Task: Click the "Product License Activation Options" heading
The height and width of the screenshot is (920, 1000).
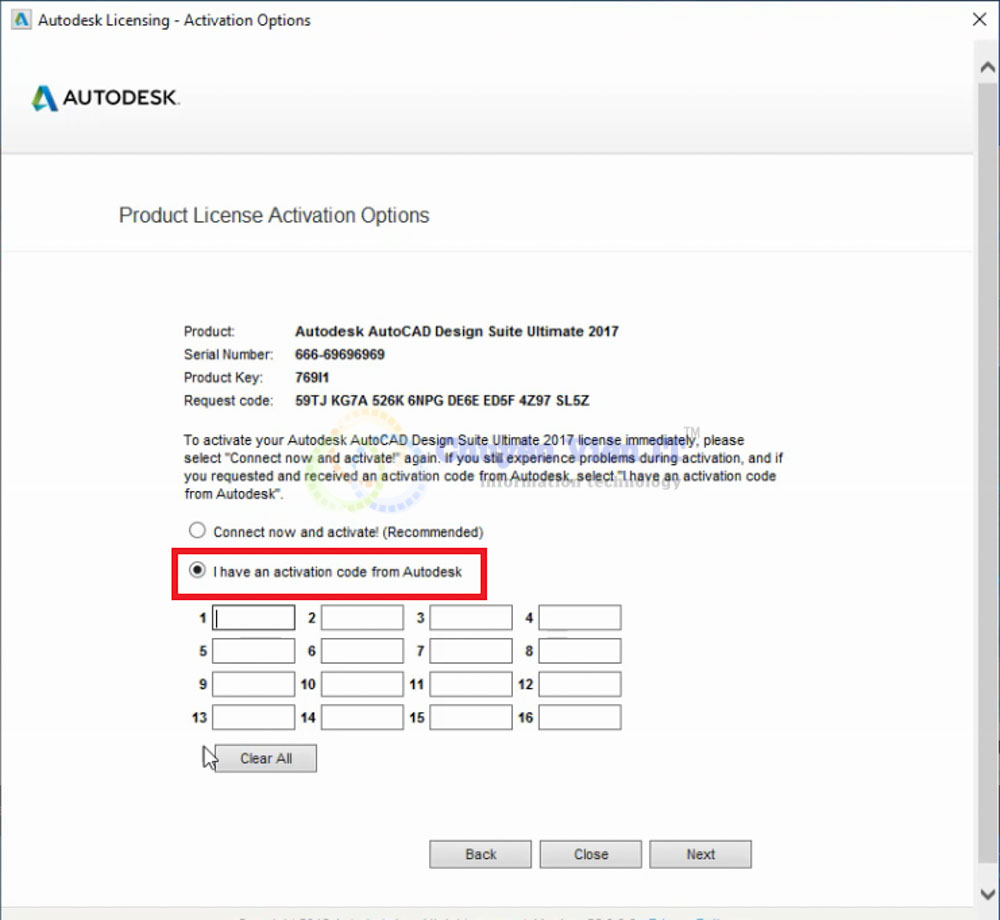Action: (x=274, y=215)
